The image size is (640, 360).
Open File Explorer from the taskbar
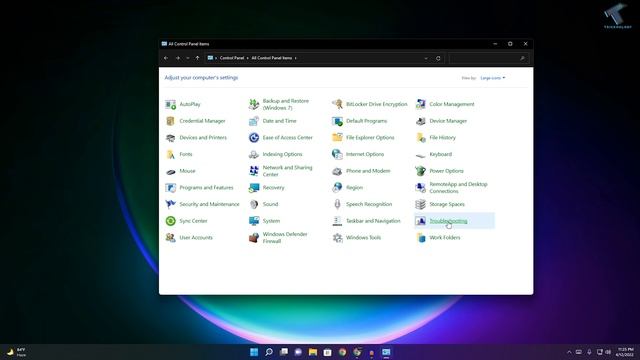(x=313, y=352)
